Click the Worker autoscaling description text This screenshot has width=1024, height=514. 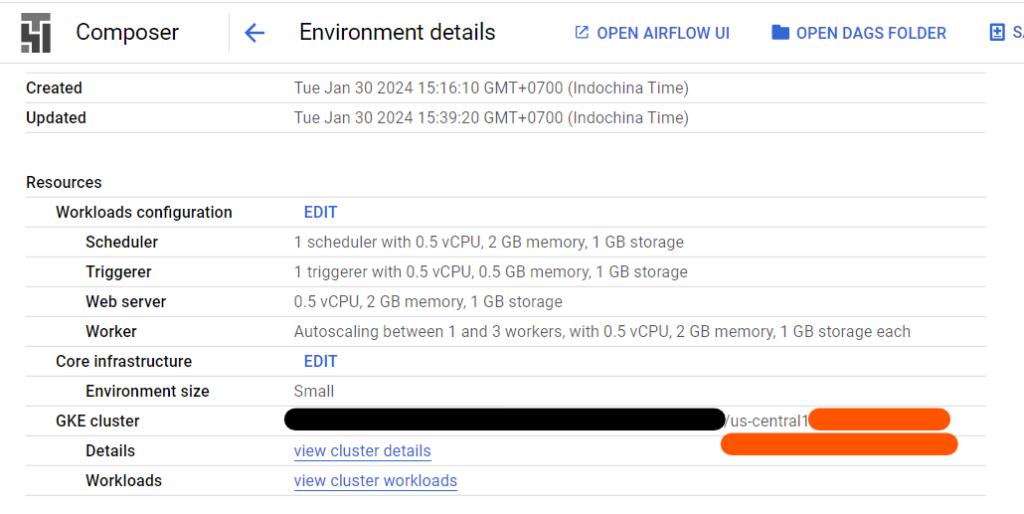(x=602, y=332)
